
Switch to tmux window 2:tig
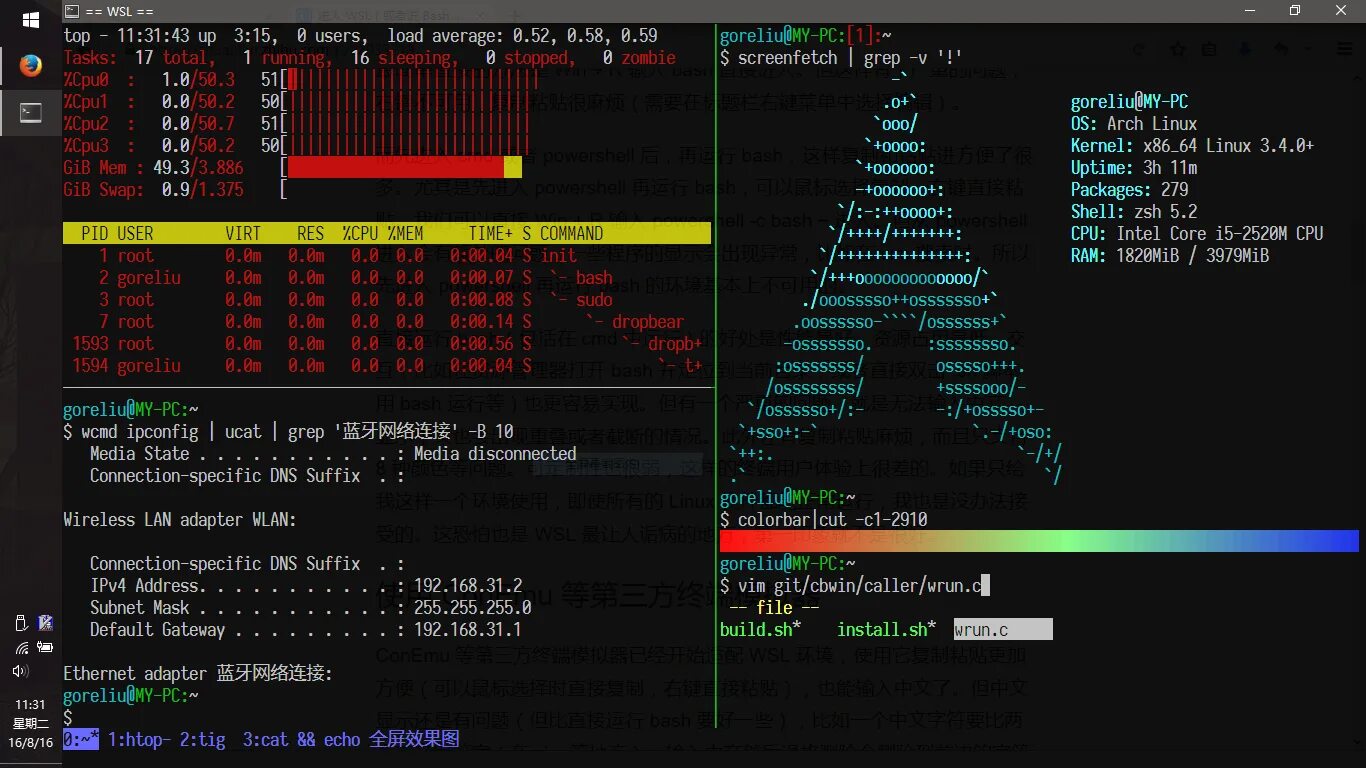coord(203,740)
